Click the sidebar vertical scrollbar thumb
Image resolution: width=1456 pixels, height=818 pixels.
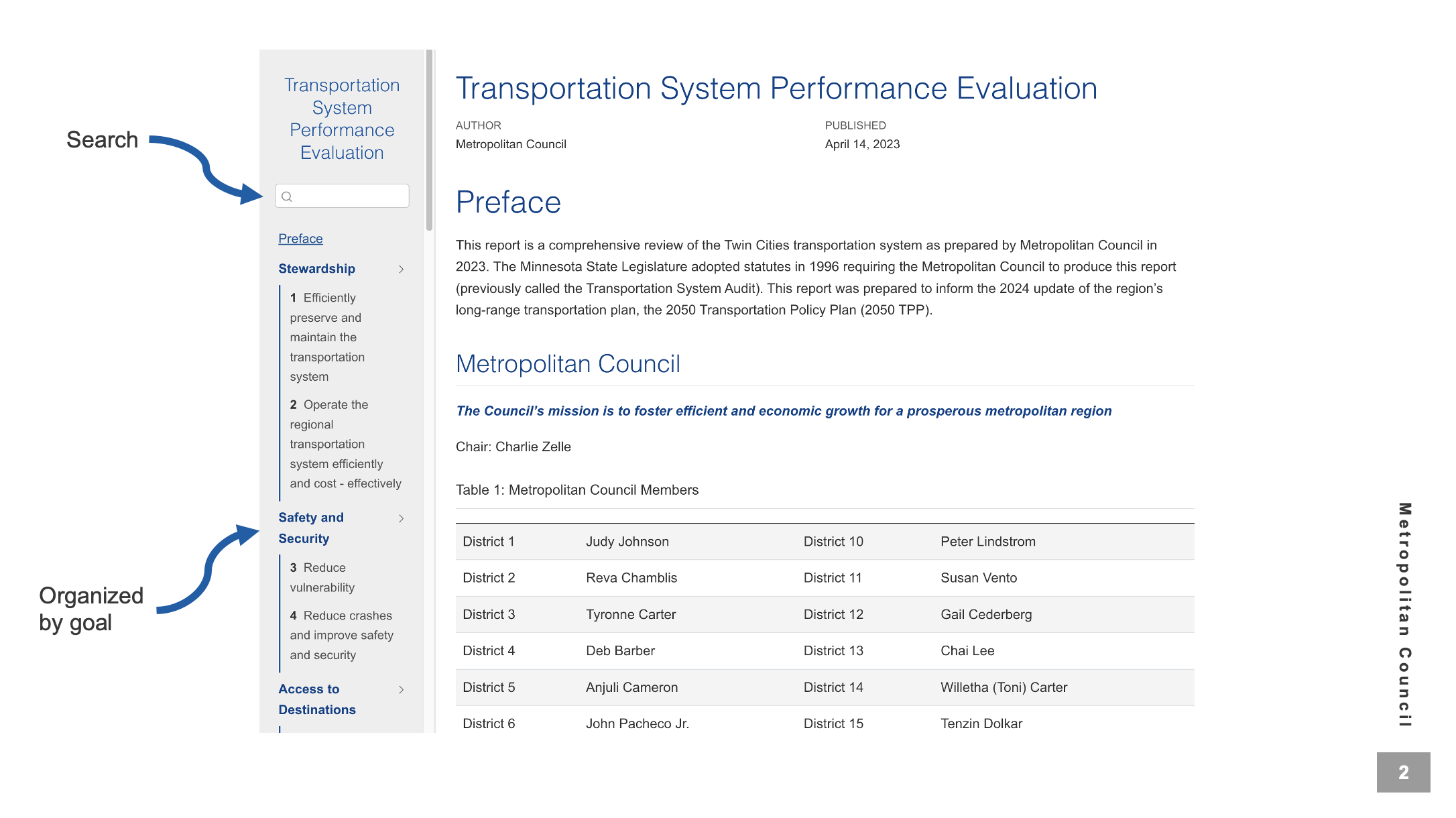(x=429, y=141)
